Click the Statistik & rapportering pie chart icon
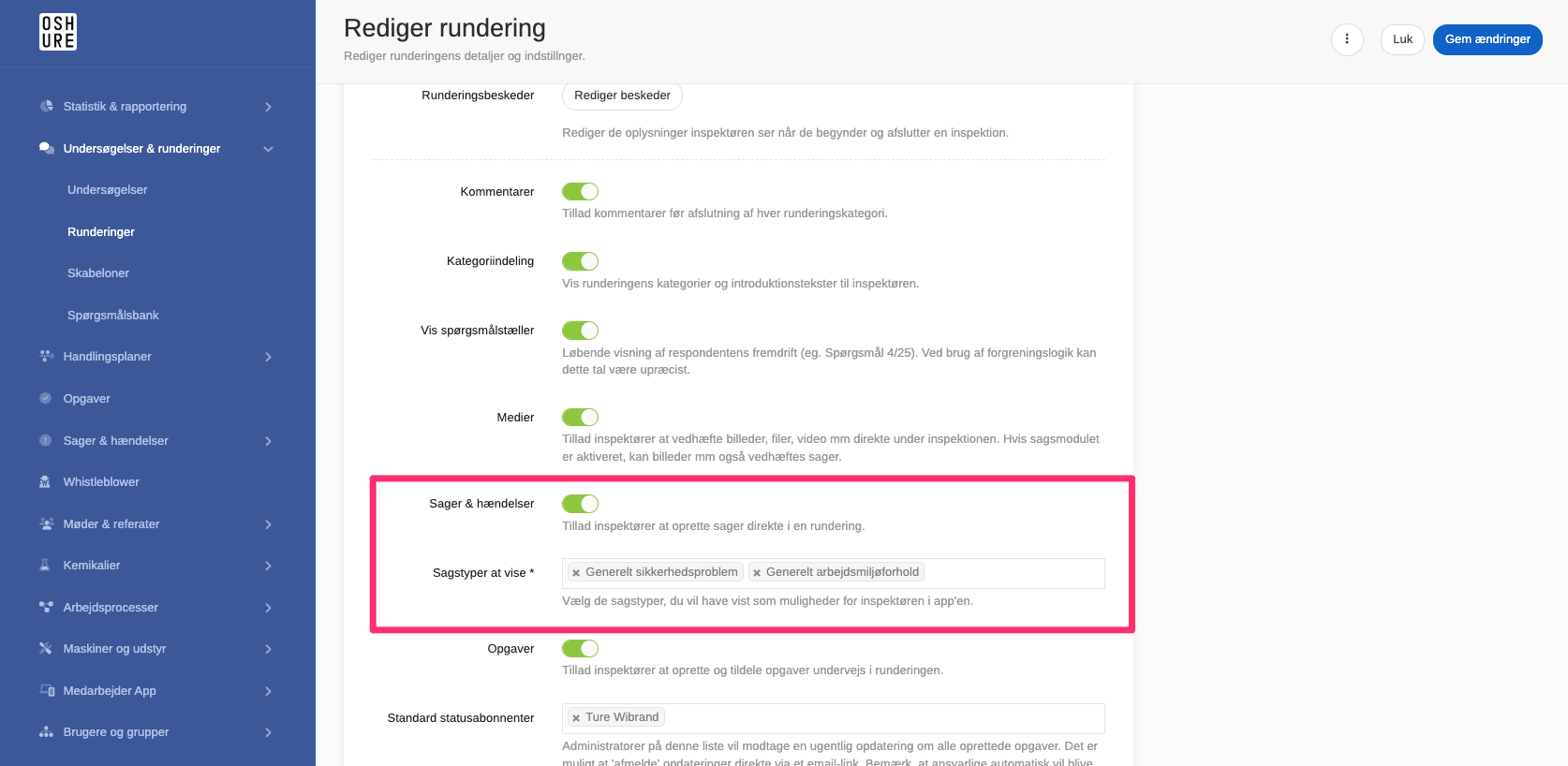The height and width of the screenshot is (766, 1568). (x=46, y=106)
